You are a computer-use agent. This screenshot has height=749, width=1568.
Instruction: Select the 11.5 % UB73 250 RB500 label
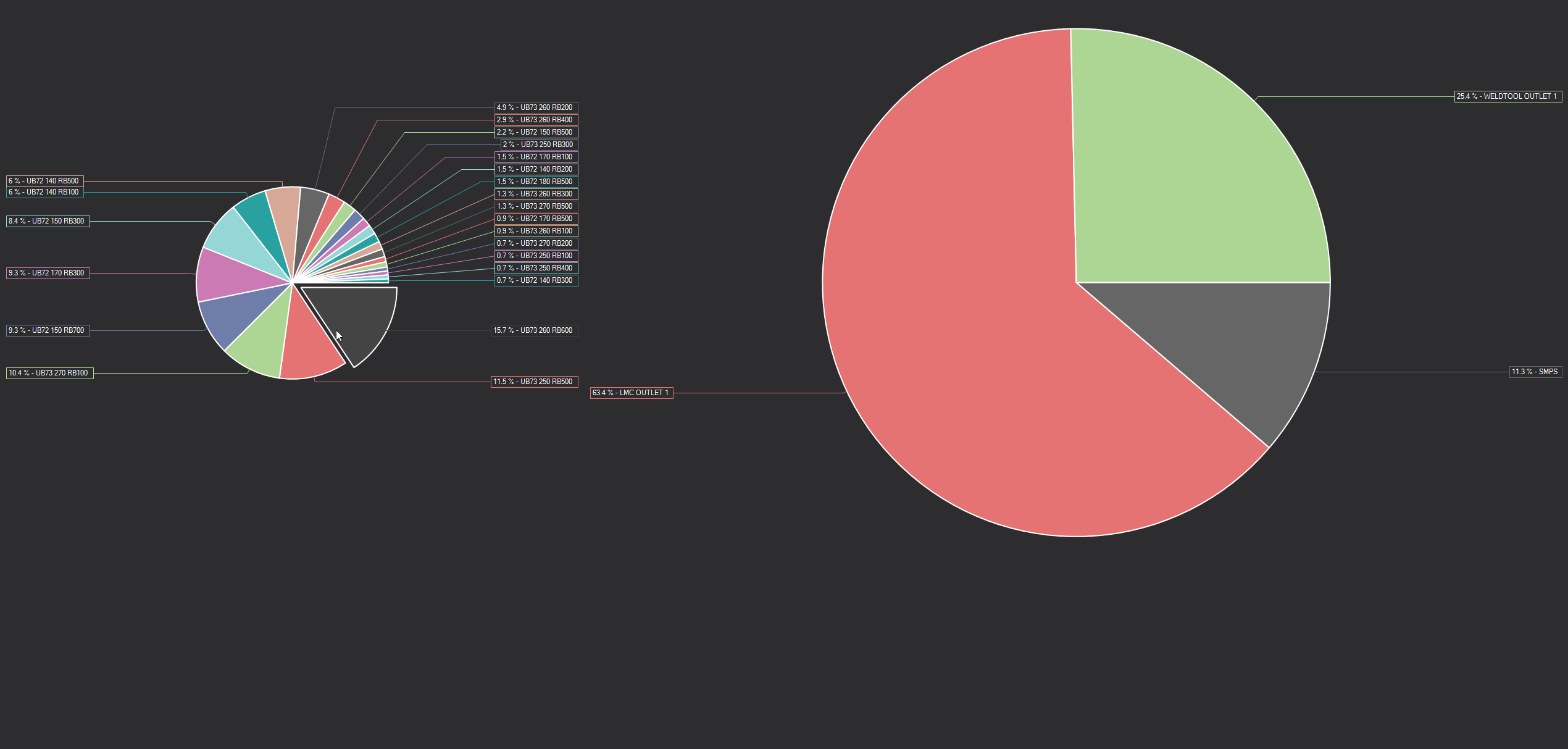pyautogui.click(x=534, y=382)
